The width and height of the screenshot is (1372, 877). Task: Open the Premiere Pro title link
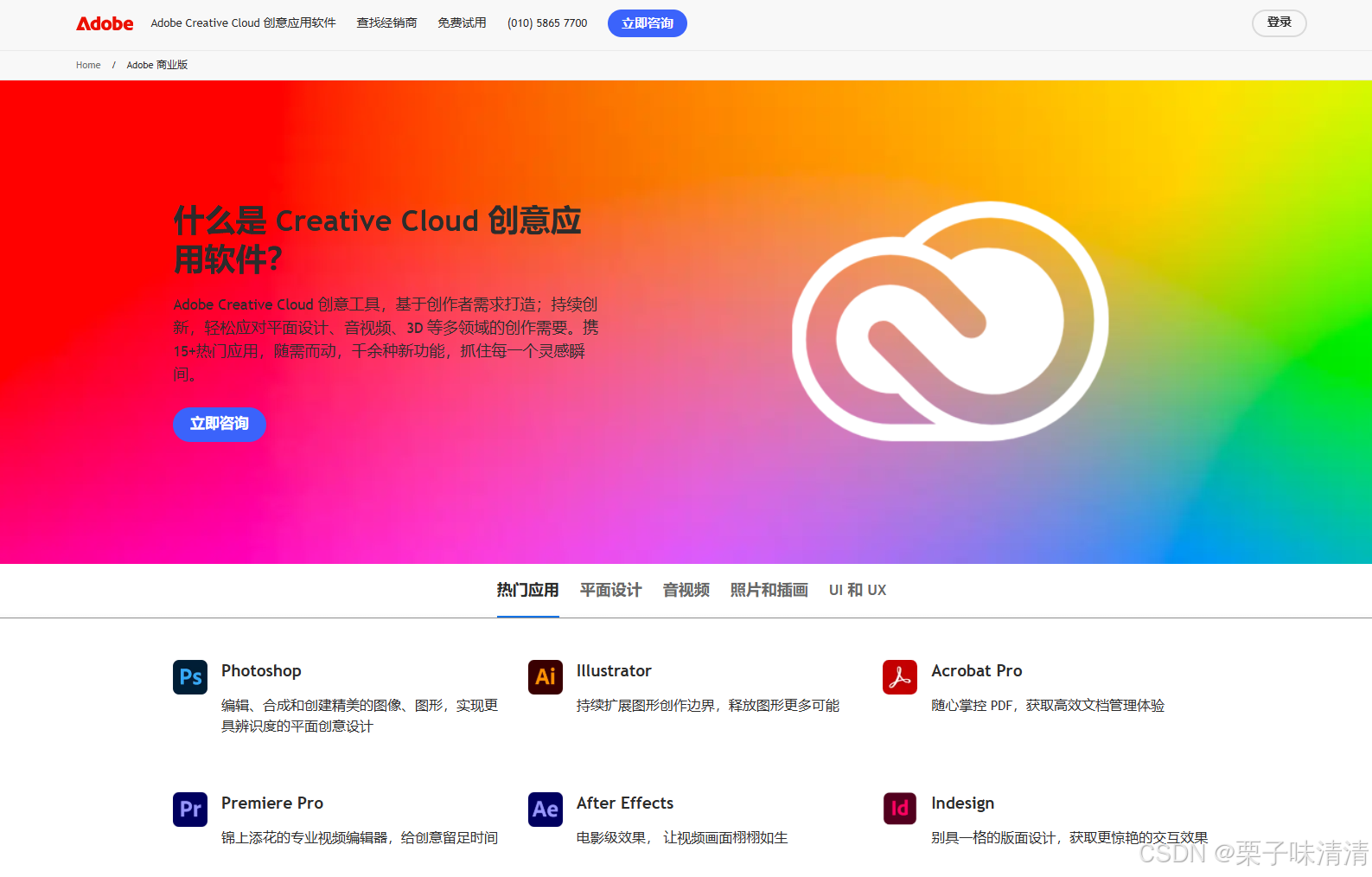(272, 803)
